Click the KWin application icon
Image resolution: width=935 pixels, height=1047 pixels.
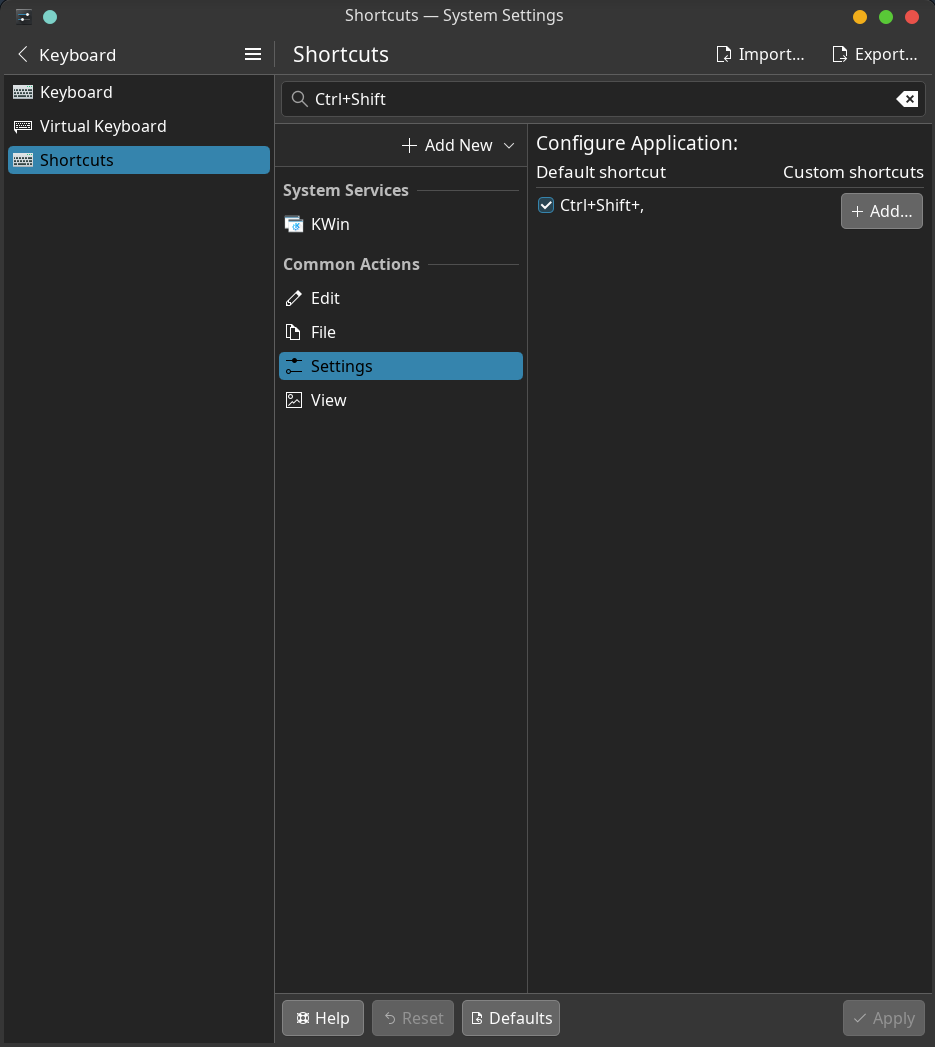click(294, 224)
